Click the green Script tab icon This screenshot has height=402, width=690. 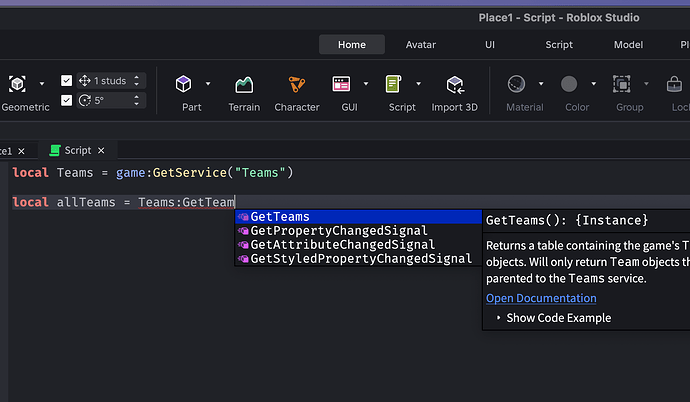coord(55,150)
